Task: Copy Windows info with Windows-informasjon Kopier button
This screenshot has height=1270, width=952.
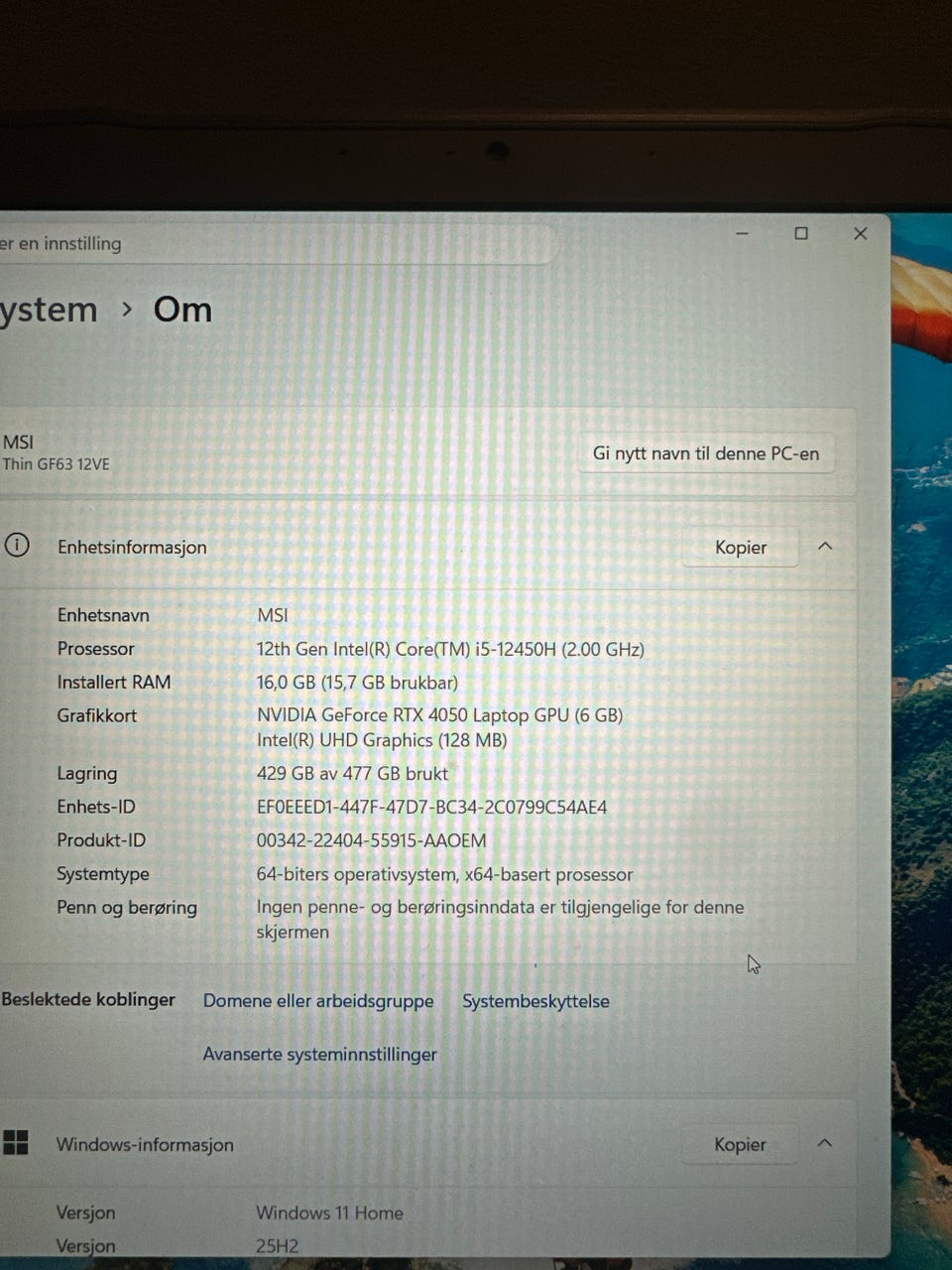Action: point(740,1145)
